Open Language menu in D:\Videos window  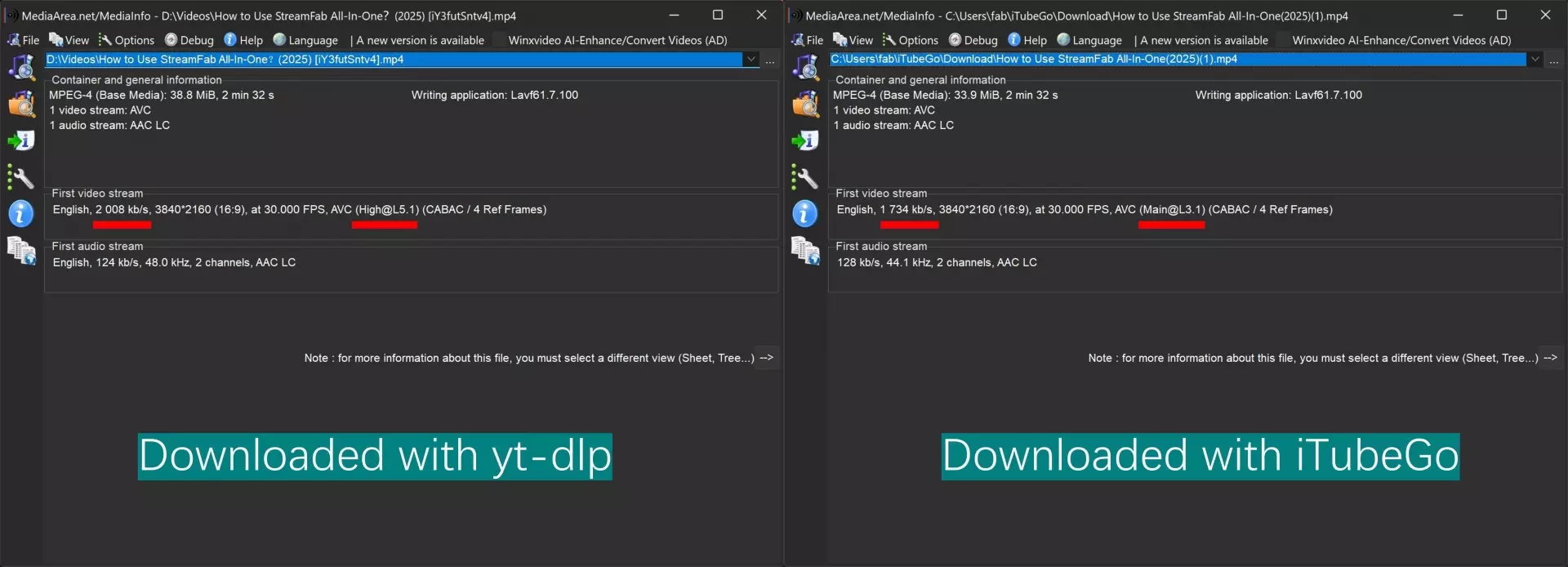coord(305,40)
